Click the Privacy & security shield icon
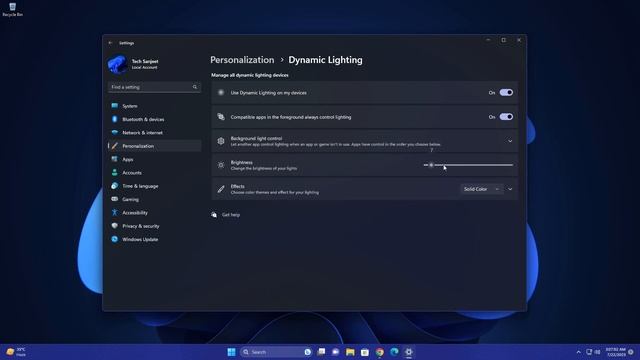 tap(115, 226)
